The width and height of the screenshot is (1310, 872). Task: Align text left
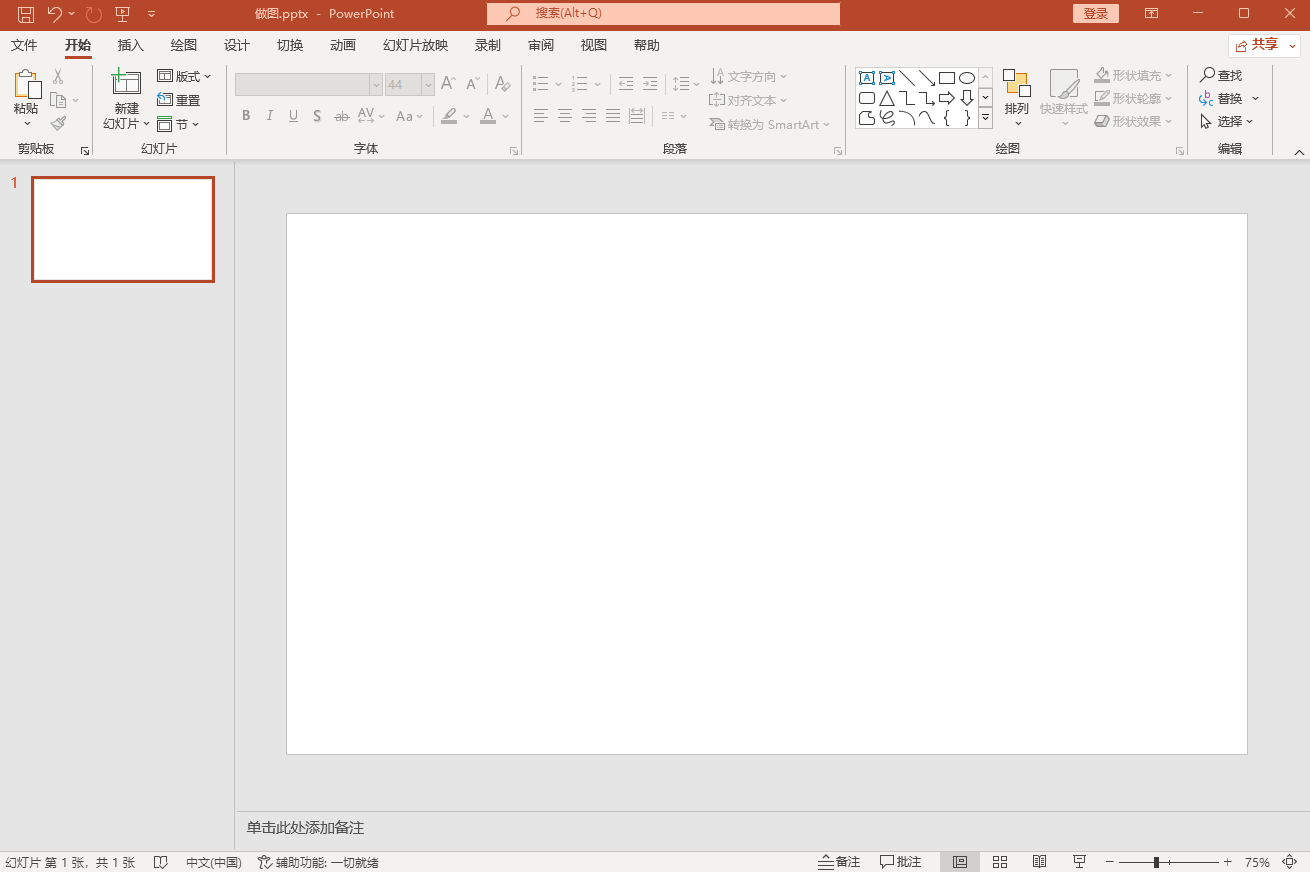point(541,116)
